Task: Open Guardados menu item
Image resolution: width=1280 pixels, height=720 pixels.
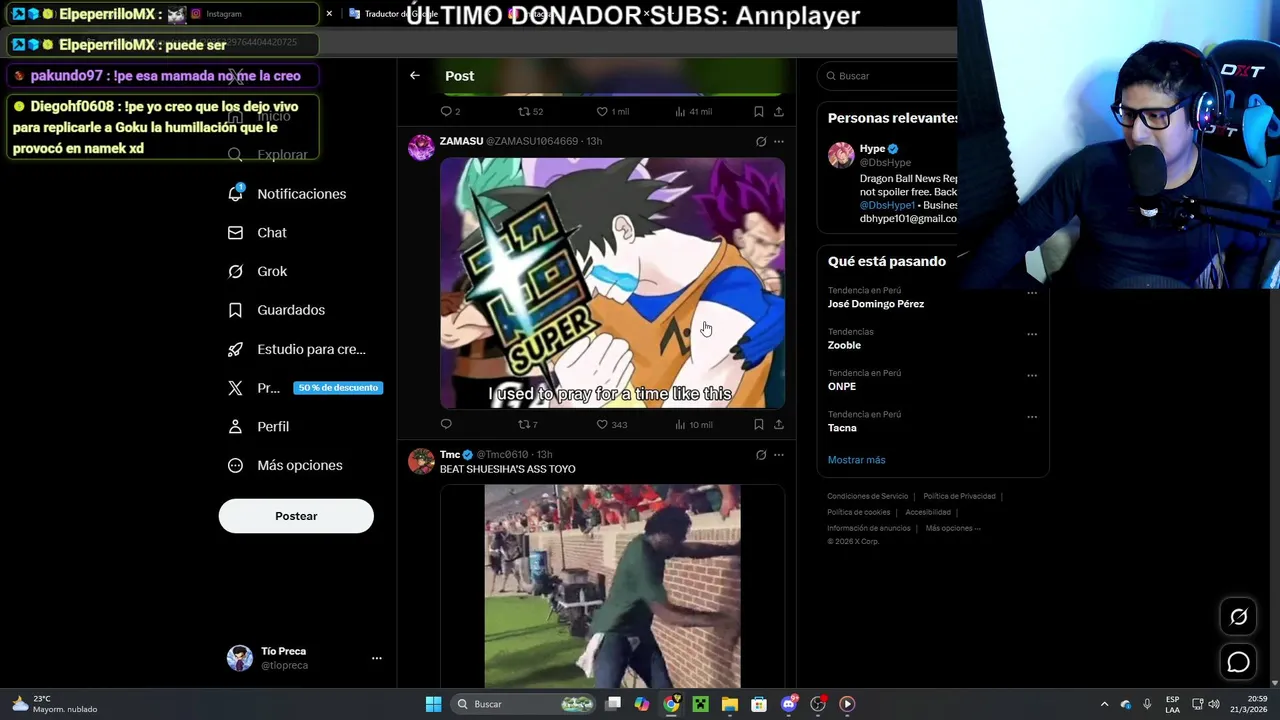Action: point(276,310)
